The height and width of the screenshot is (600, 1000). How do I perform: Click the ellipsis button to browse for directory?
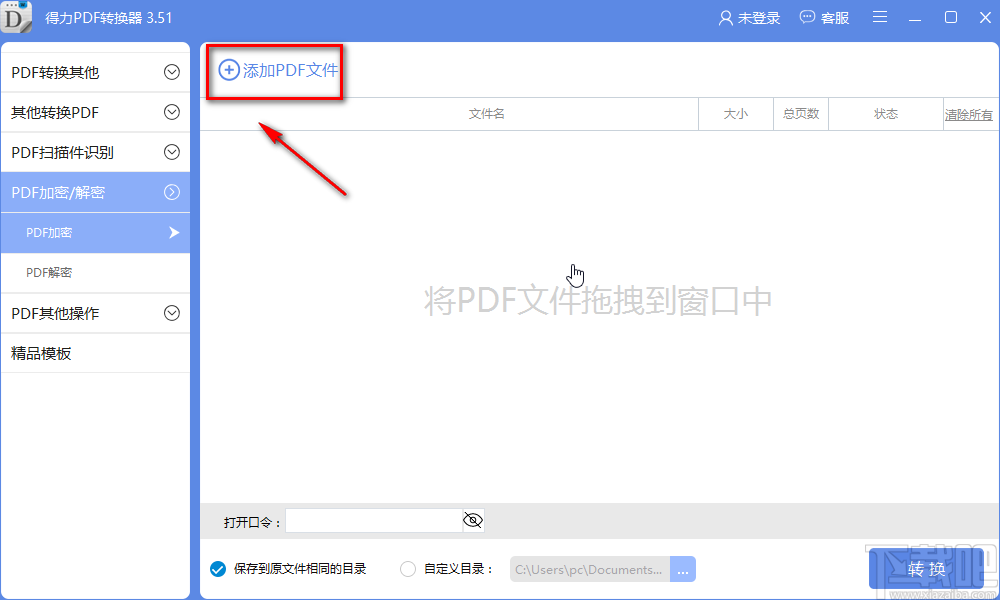point(683,568)
